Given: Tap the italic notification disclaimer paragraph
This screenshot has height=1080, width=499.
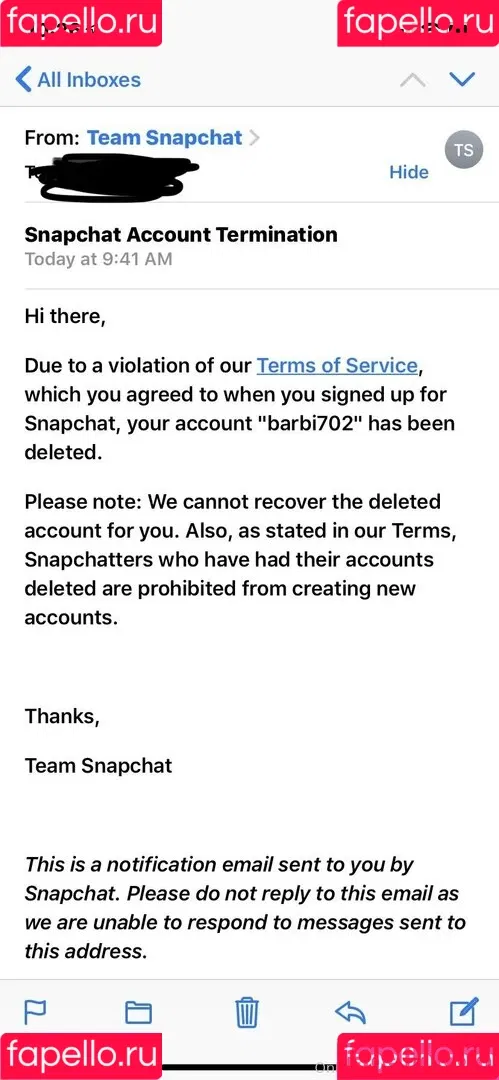Looking at the screenshot, I should 245,908.
